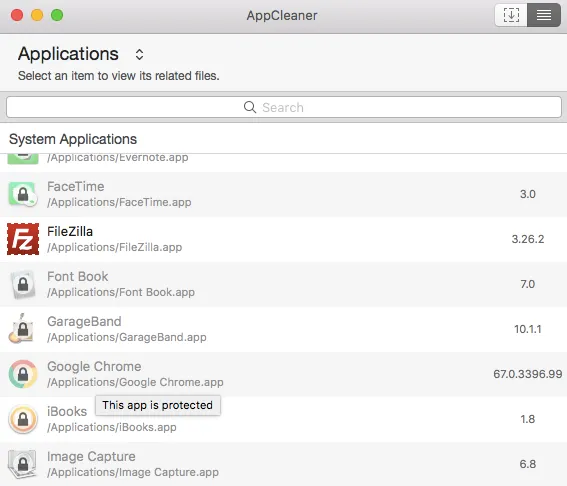Click the /Applications/Font Book.app path

coord(121,292)
